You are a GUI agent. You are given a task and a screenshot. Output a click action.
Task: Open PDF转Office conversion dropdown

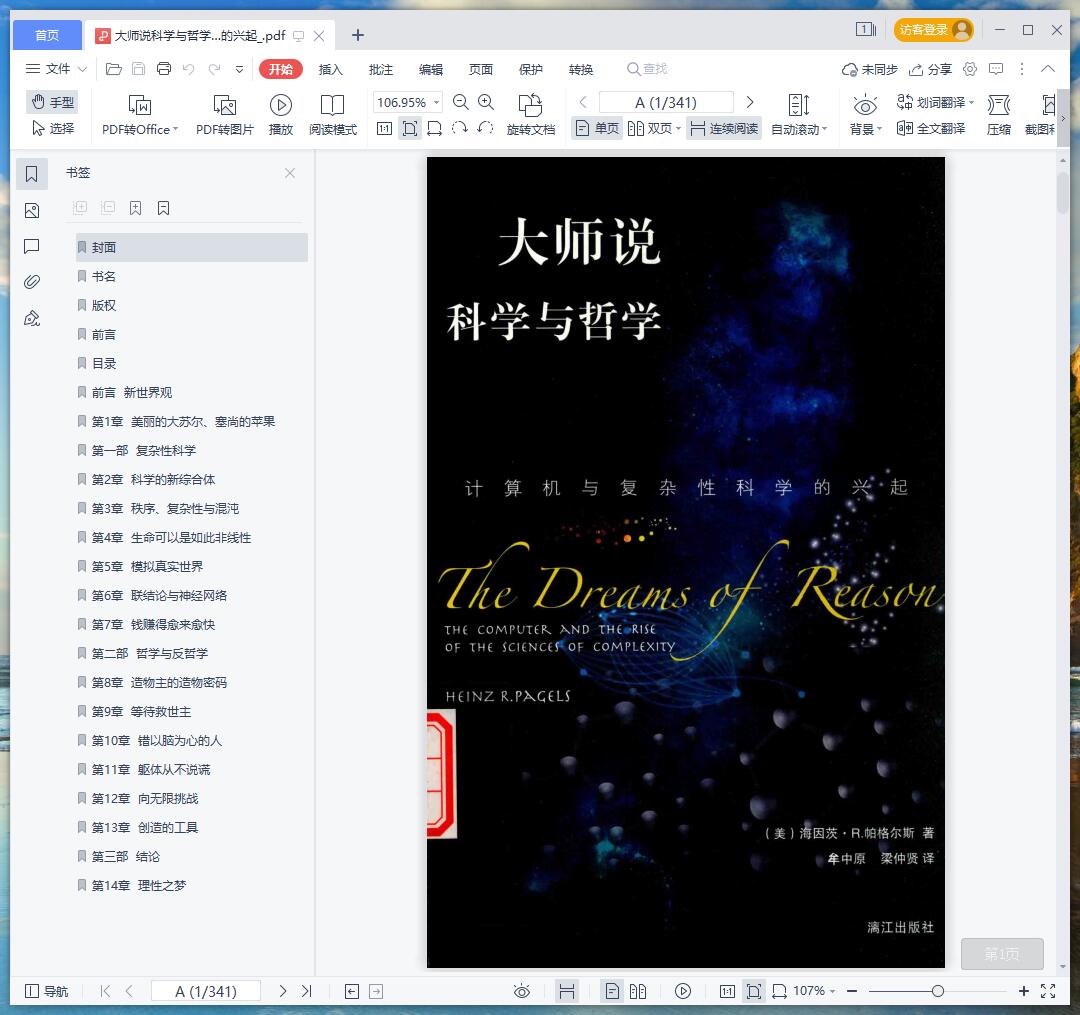click(x=140, y=115)
